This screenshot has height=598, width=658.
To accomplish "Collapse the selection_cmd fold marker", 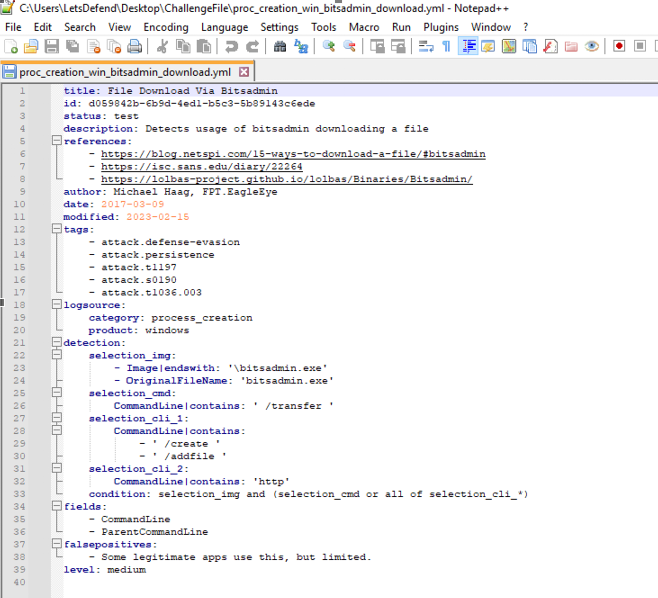I will [x=57, y=392].
